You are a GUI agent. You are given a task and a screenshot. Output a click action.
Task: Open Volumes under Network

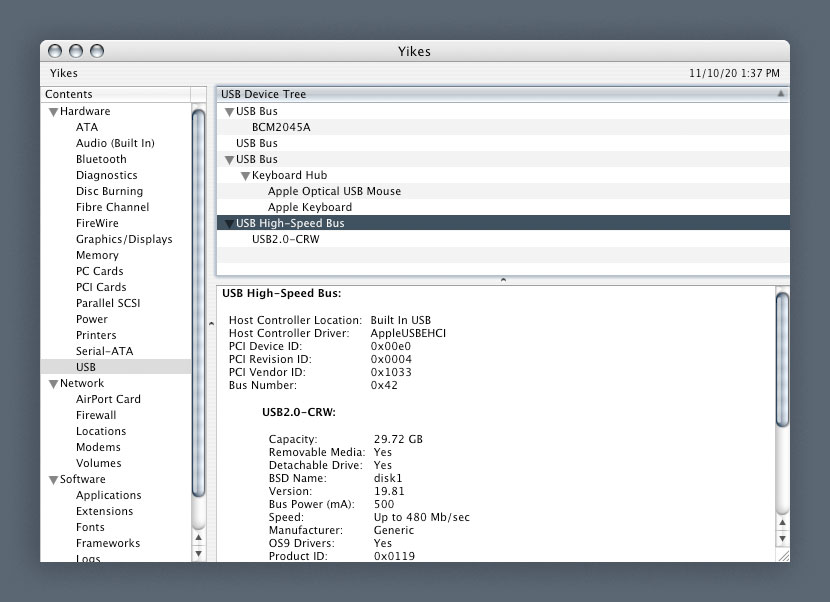coord(98,463)
